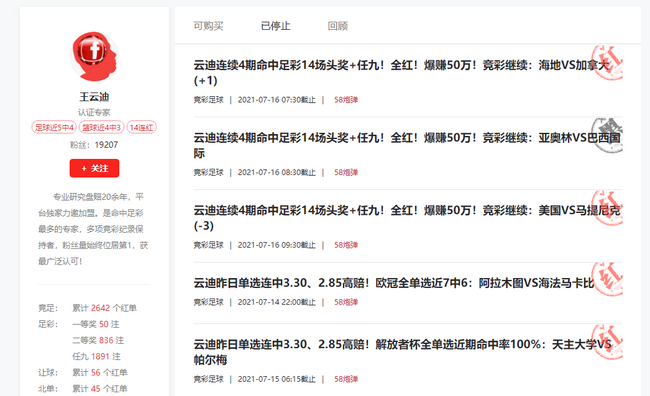The image size is (650, 396).
Task: Click the 任九 1891 注 line
Action: coord(97,357)
